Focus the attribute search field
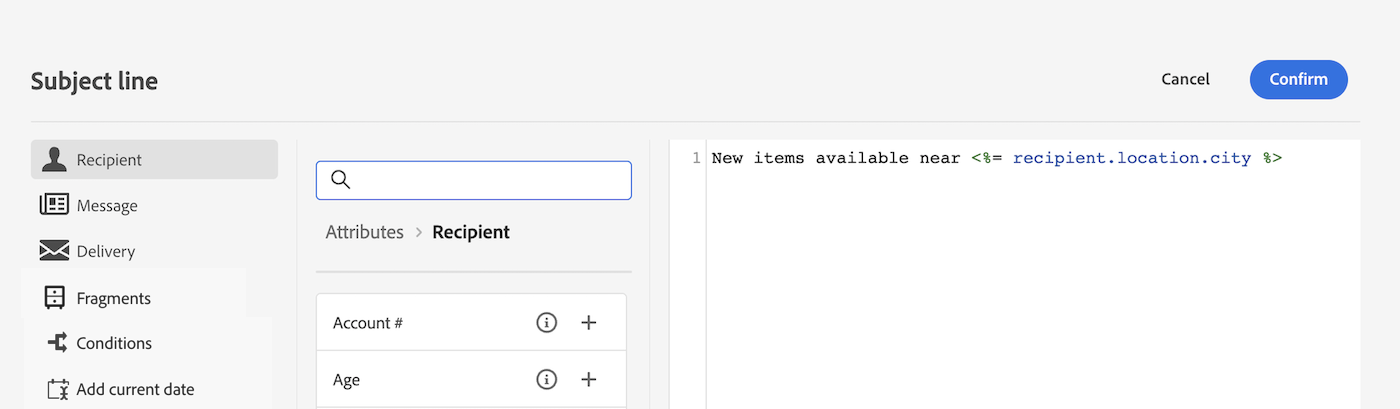Image resolution: width=1400 pixels, height=409 pixels. [490, 180]
